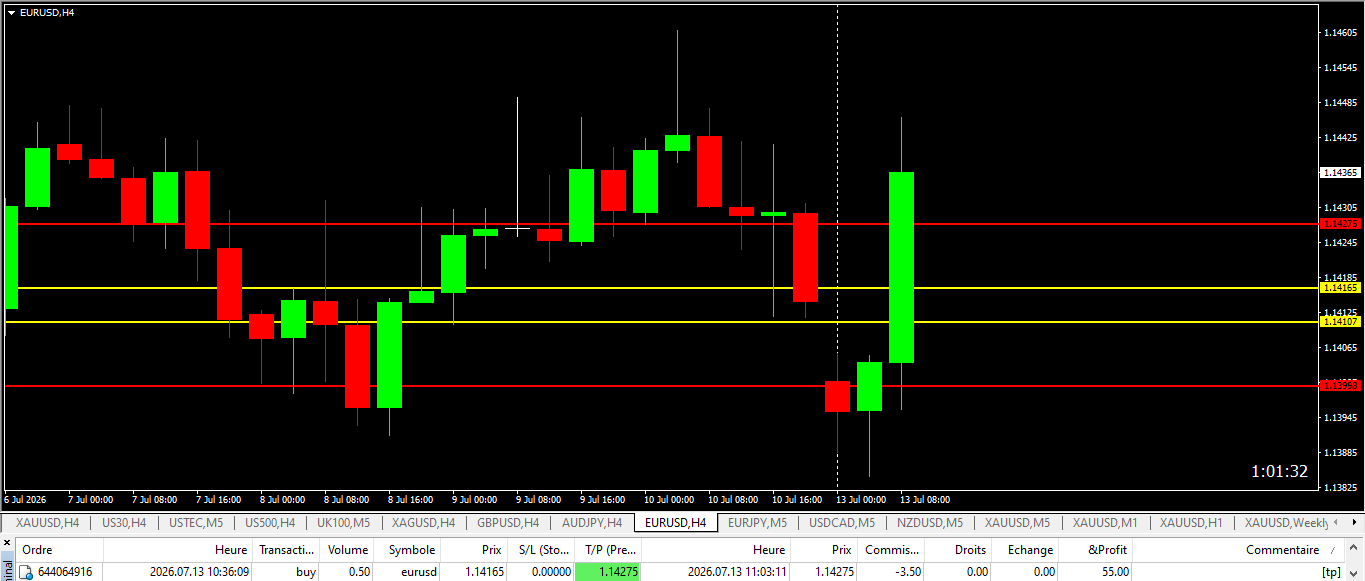This screenshot has width=1365, height=581.
Task: Open the XAUUSD,M1 chart tab
Action: pos(1105,522)
